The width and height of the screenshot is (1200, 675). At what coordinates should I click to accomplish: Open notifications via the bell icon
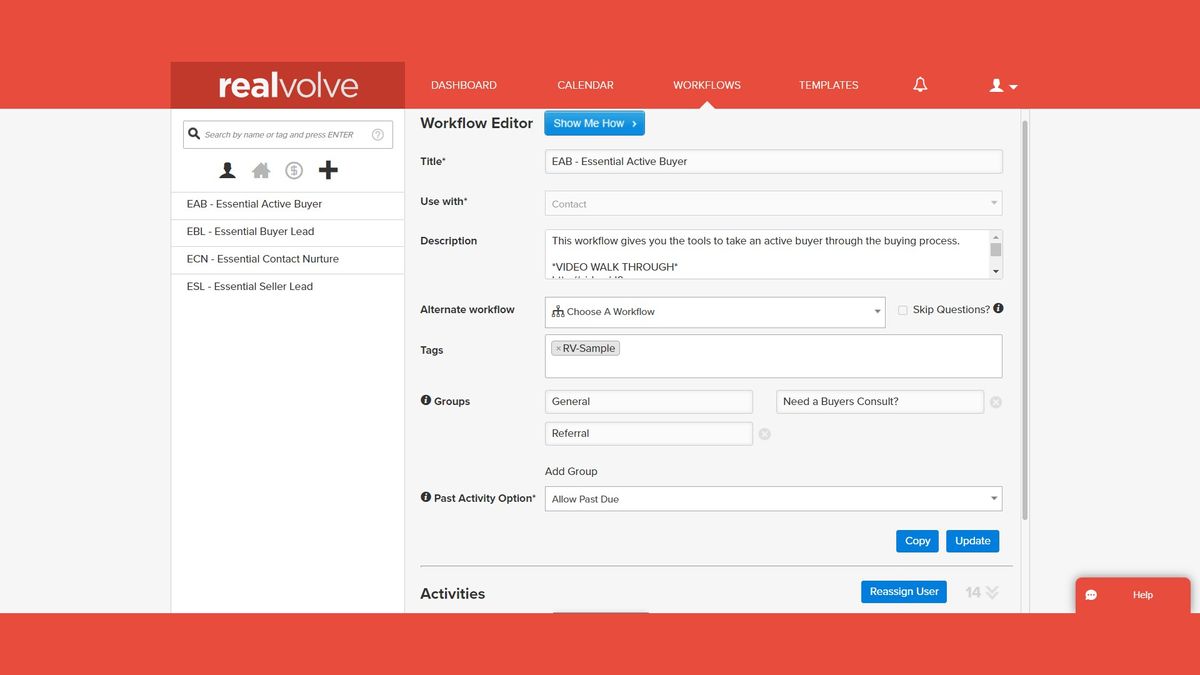920,84
